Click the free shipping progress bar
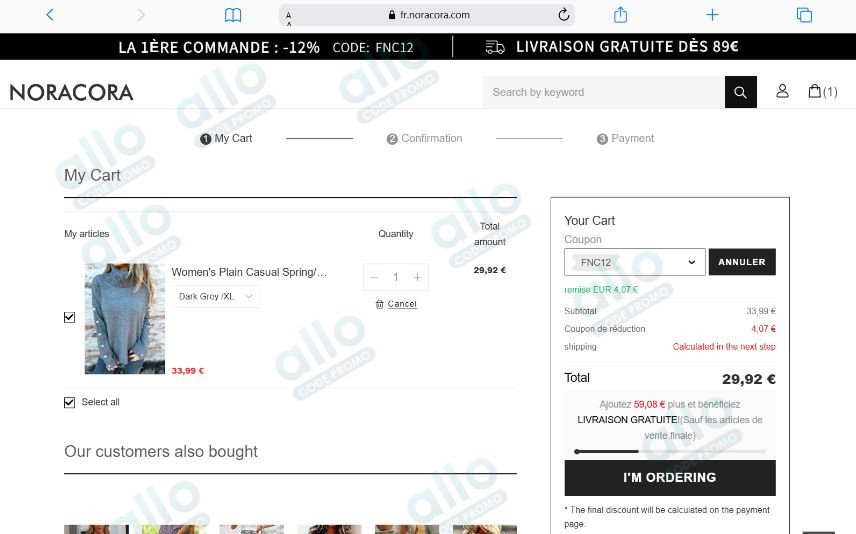 [x=670, y=452]
